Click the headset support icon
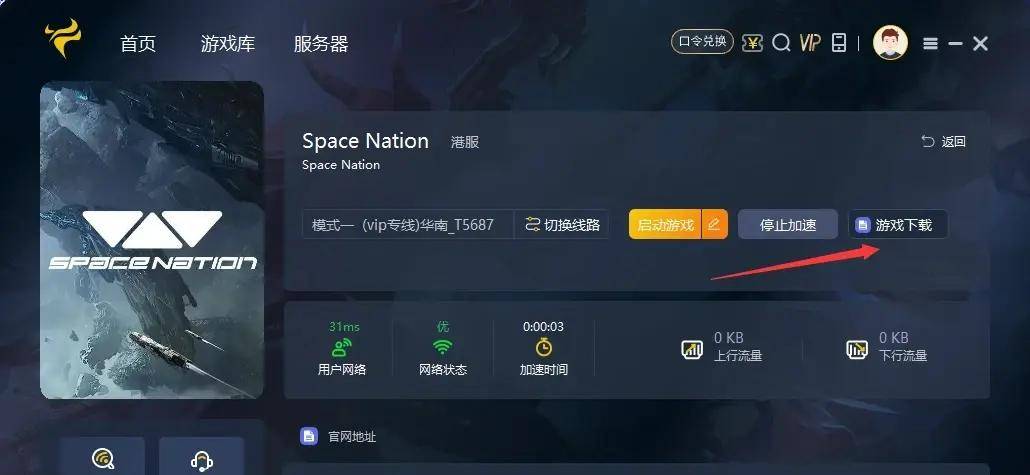1030x475 pixels. click(202, 459)
